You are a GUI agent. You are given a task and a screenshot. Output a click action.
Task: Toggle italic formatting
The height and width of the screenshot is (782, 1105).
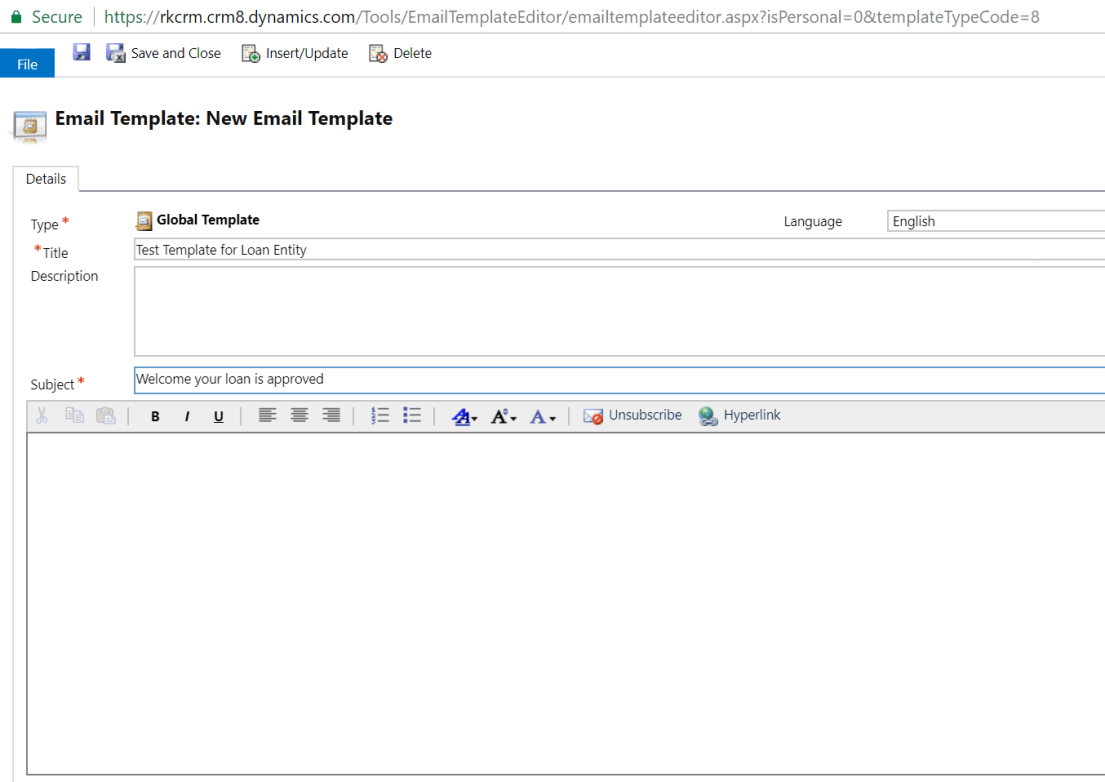click(x=187, y=417)
